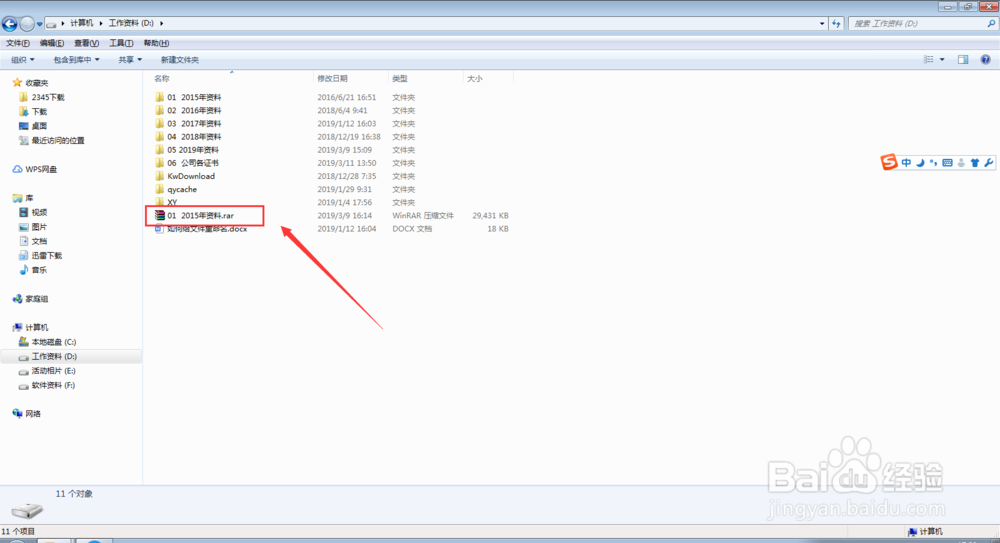
Task: Click the change view icon
Action: click(929, 59)
